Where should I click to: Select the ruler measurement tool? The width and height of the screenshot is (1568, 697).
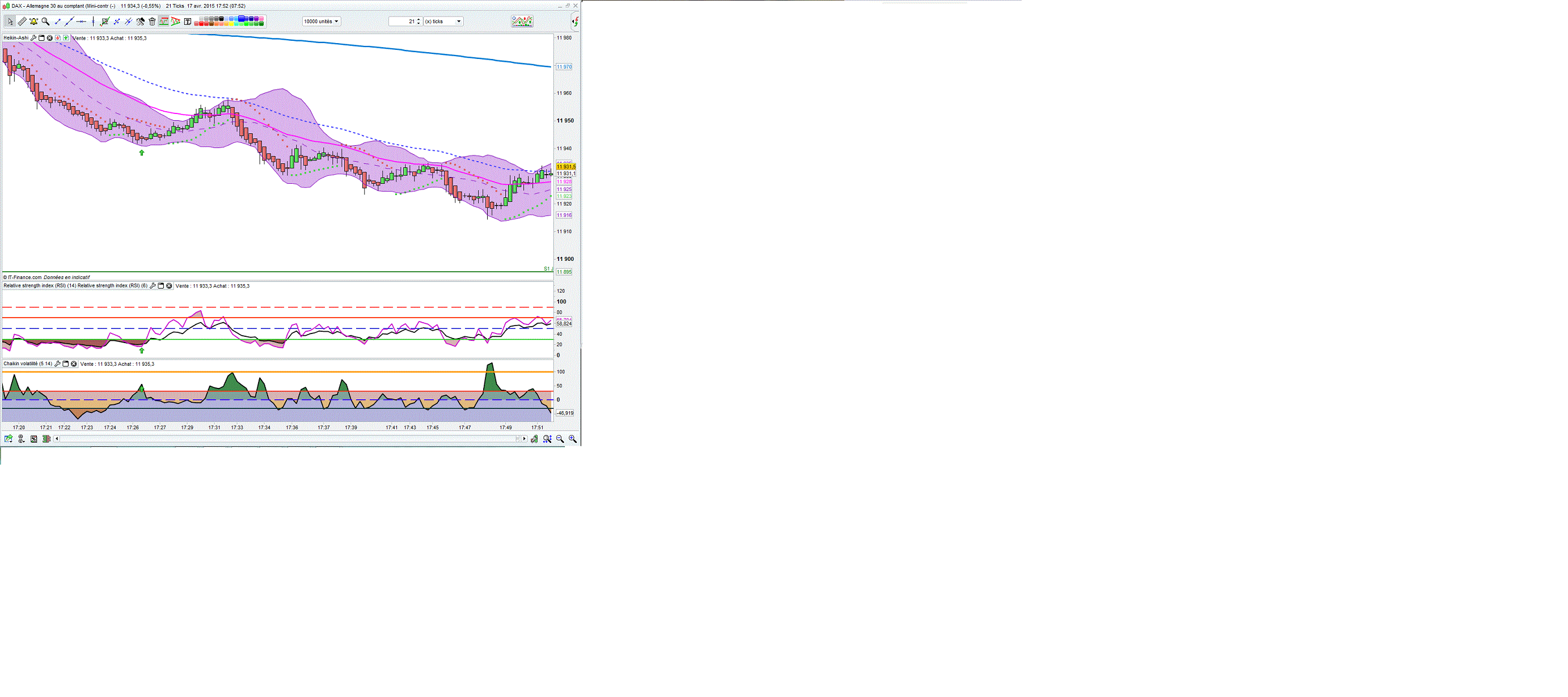point(22,22)
